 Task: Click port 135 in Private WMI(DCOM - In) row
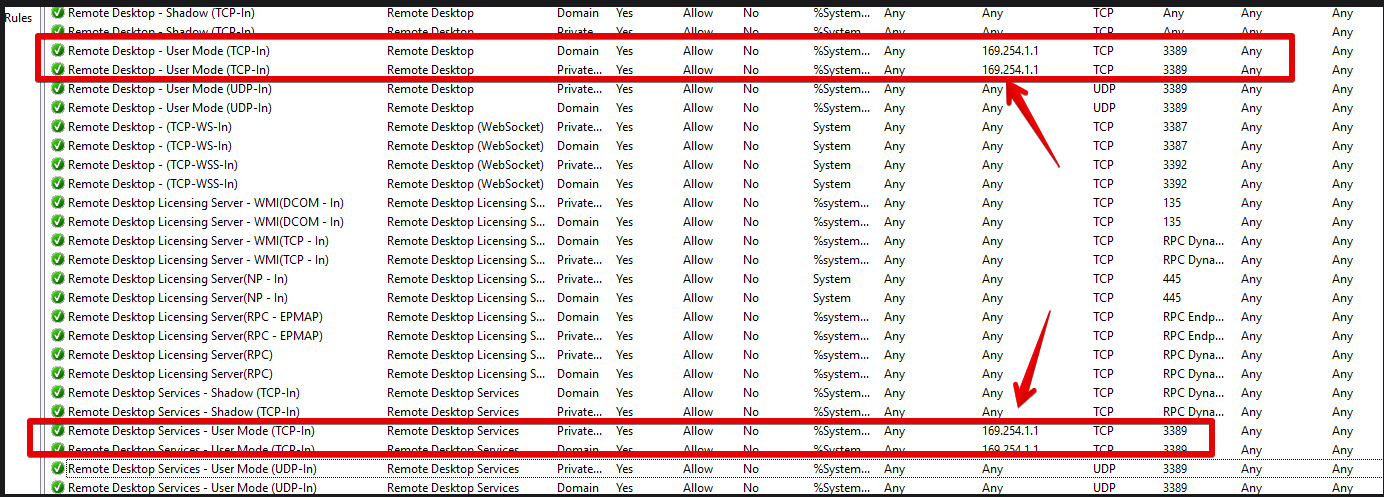coord(1171,203)
